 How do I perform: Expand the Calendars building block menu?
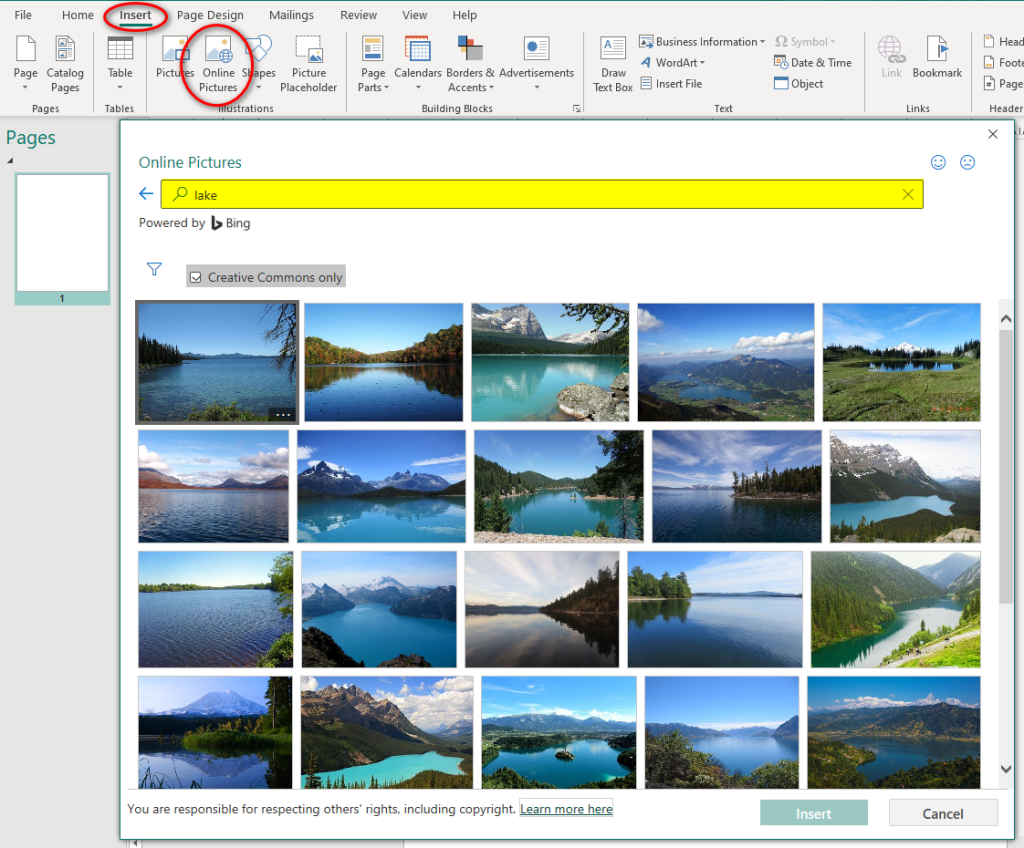[x=418, y=64]
